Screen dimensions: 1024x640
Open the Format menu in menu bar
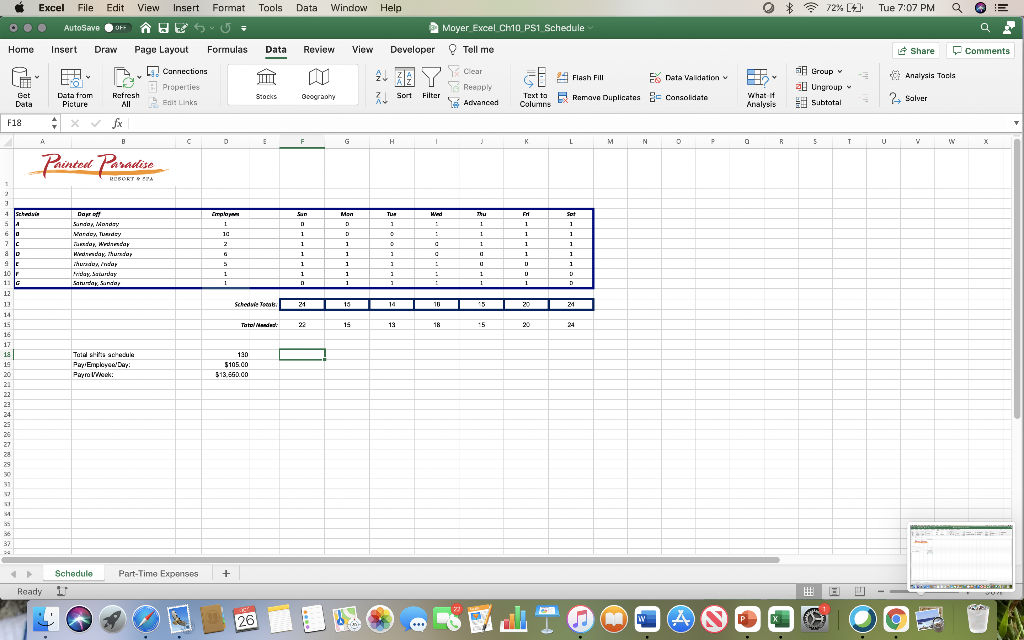tap(229, 8)
